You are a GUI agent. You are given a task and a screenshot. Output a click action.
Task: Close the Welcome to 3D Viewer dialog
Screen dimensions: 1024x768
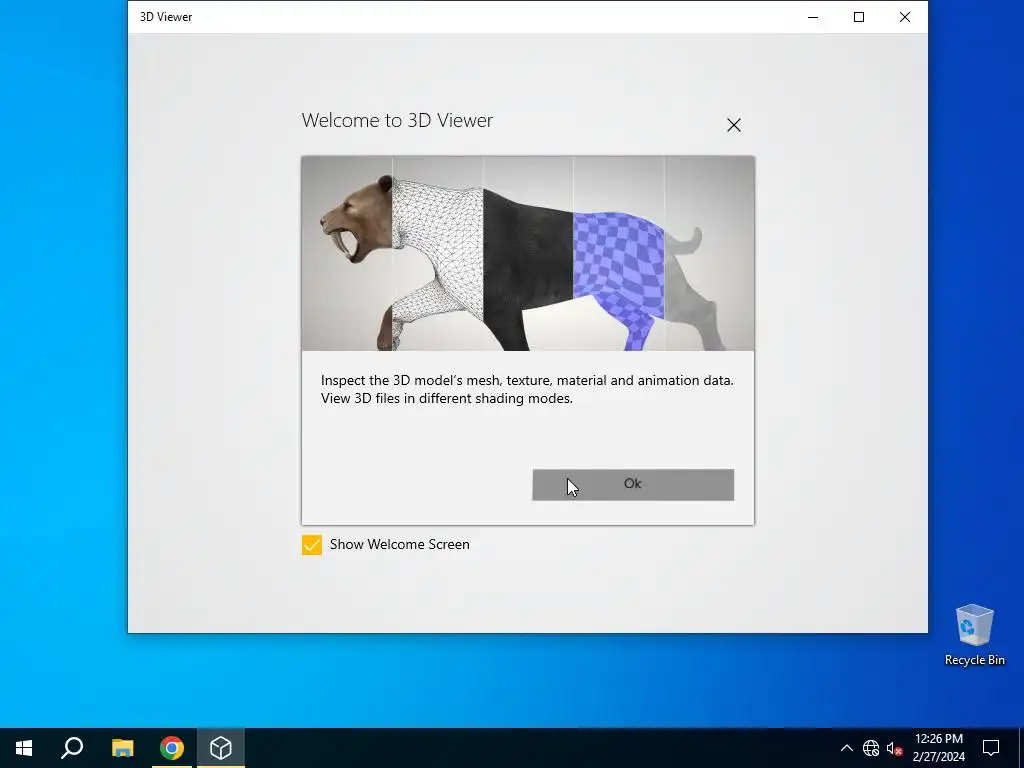(733, 125)
